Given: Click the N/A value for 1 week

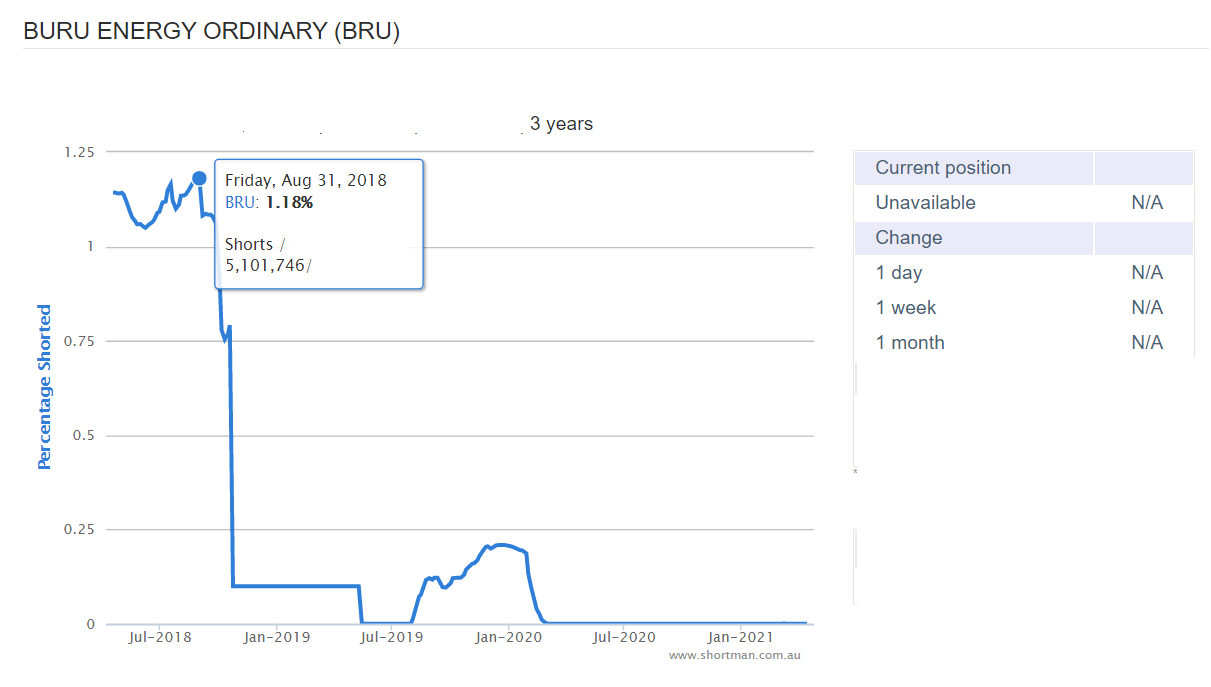Looking at the screenshot, I should [x=1147, y=308].
